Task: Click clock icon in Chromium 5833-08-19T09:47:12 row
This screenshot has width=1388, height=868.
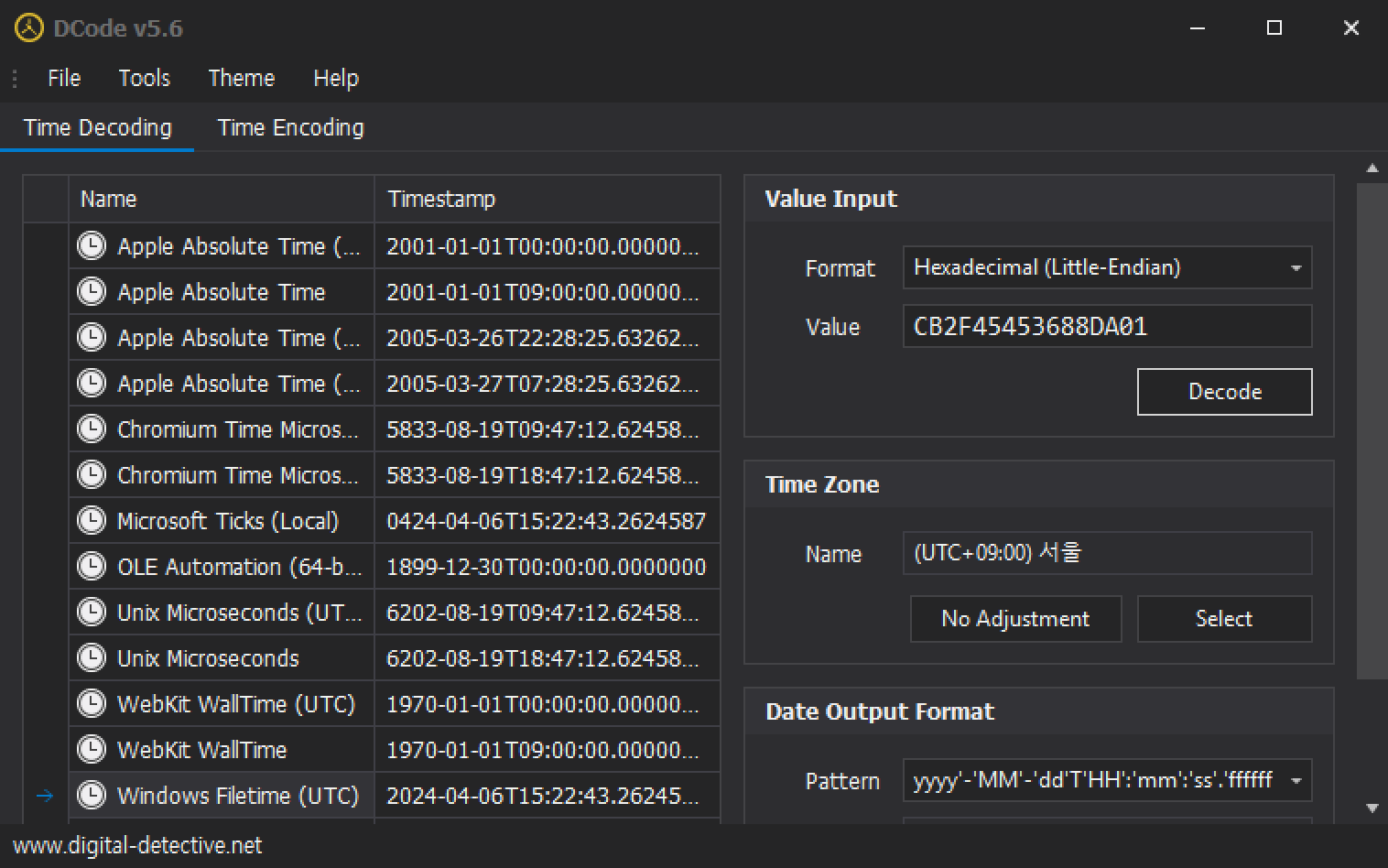Action: pyautogui.click(x=92, y=429)
